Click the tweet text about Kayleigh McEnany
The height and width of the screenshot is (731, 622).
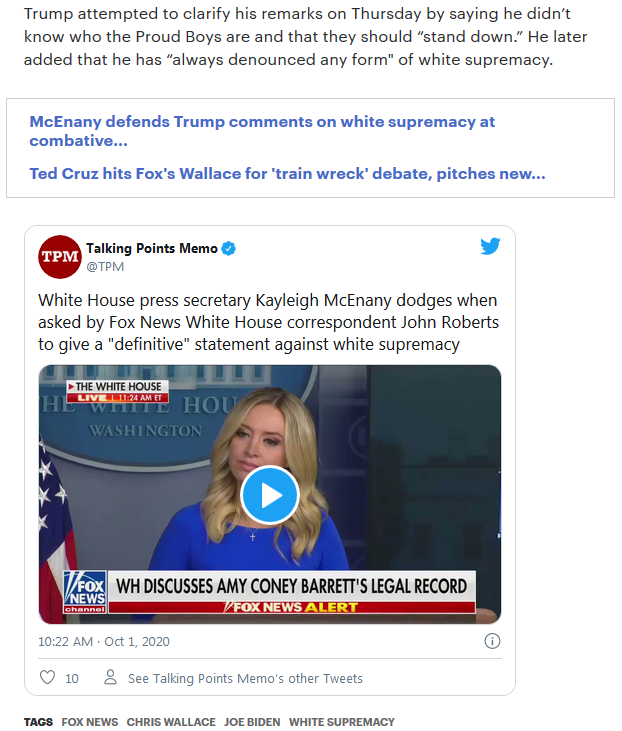tap(269, 322)
